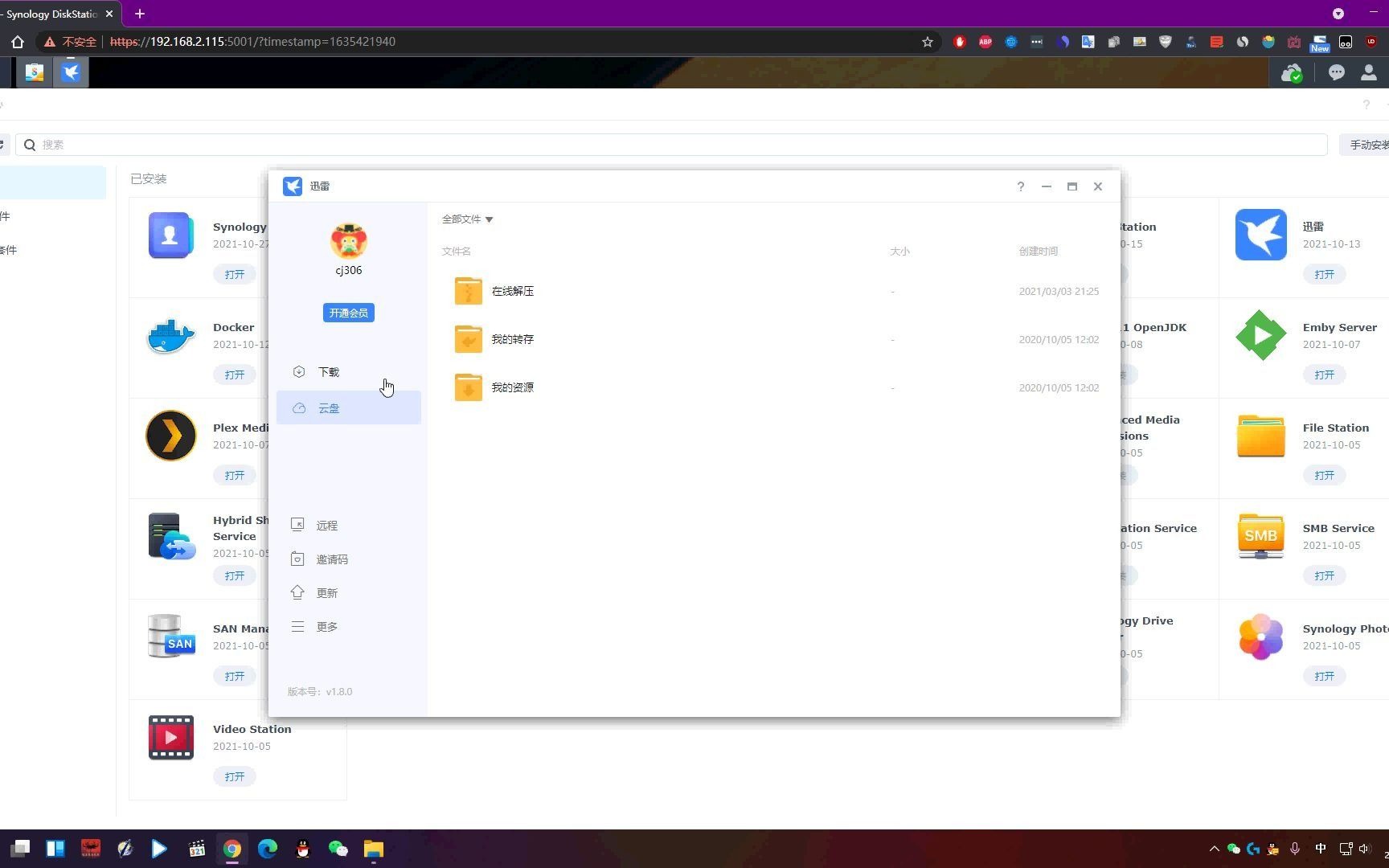The width and height of the screenshot is (1389, 868).
Task: Switch to Package Center in DSM taskbar
Action: coord(34,72)
